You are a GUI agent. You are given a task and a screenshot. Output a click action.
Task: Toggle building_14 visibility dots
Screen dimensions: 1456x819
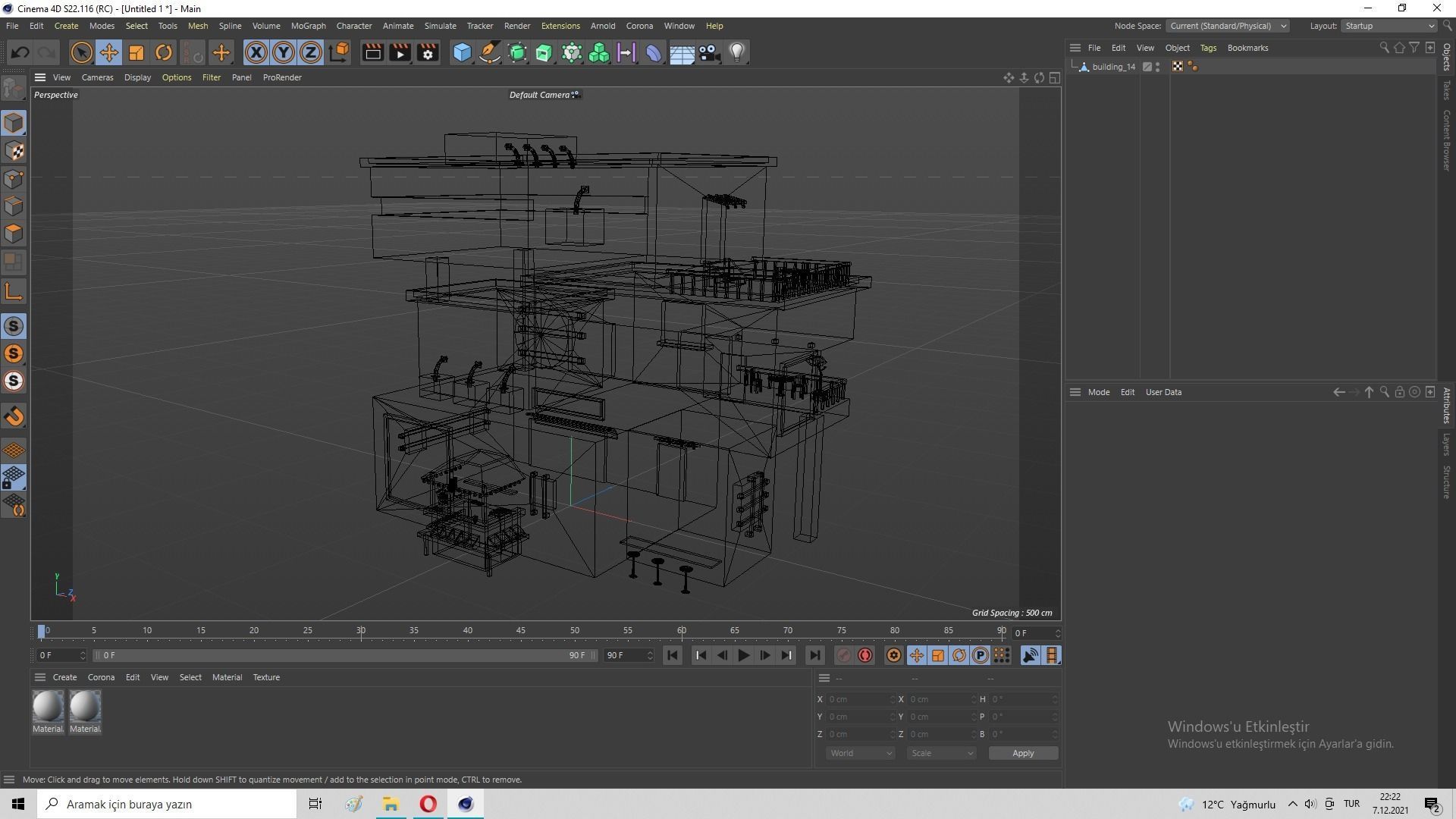pos(1157,67)
